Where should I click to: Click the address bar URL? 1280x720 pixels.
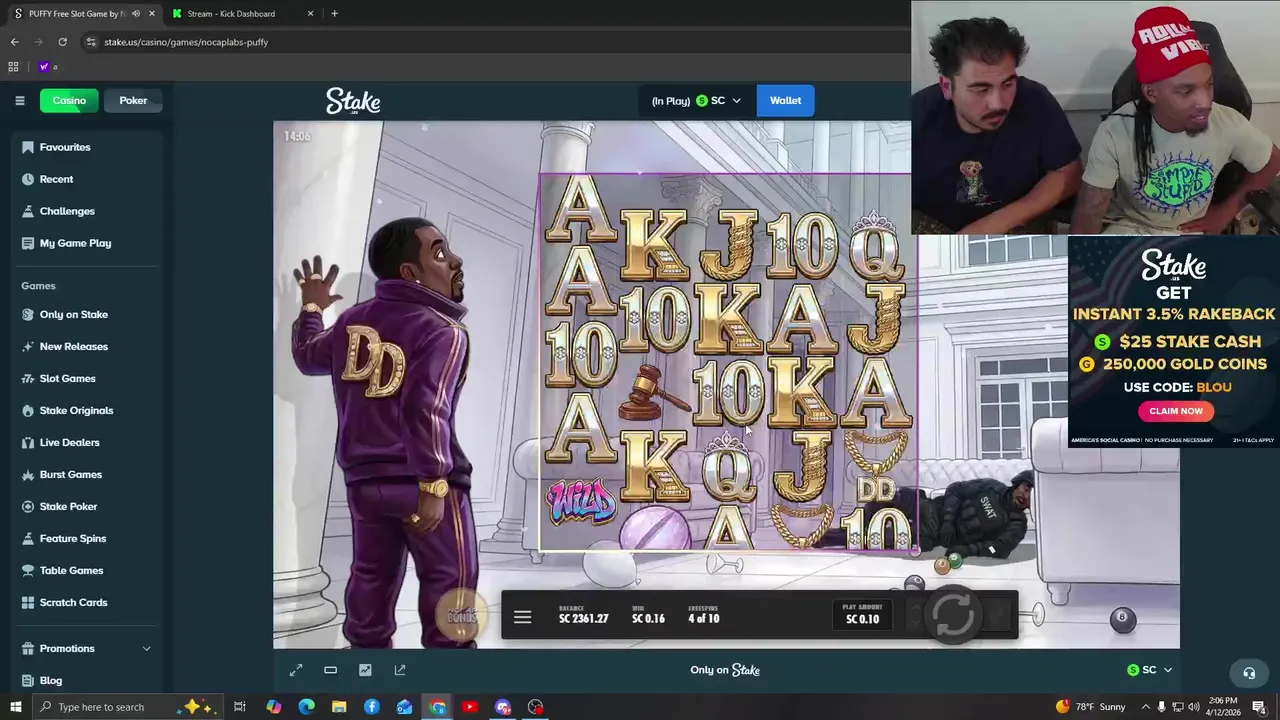tap(186, 42)
